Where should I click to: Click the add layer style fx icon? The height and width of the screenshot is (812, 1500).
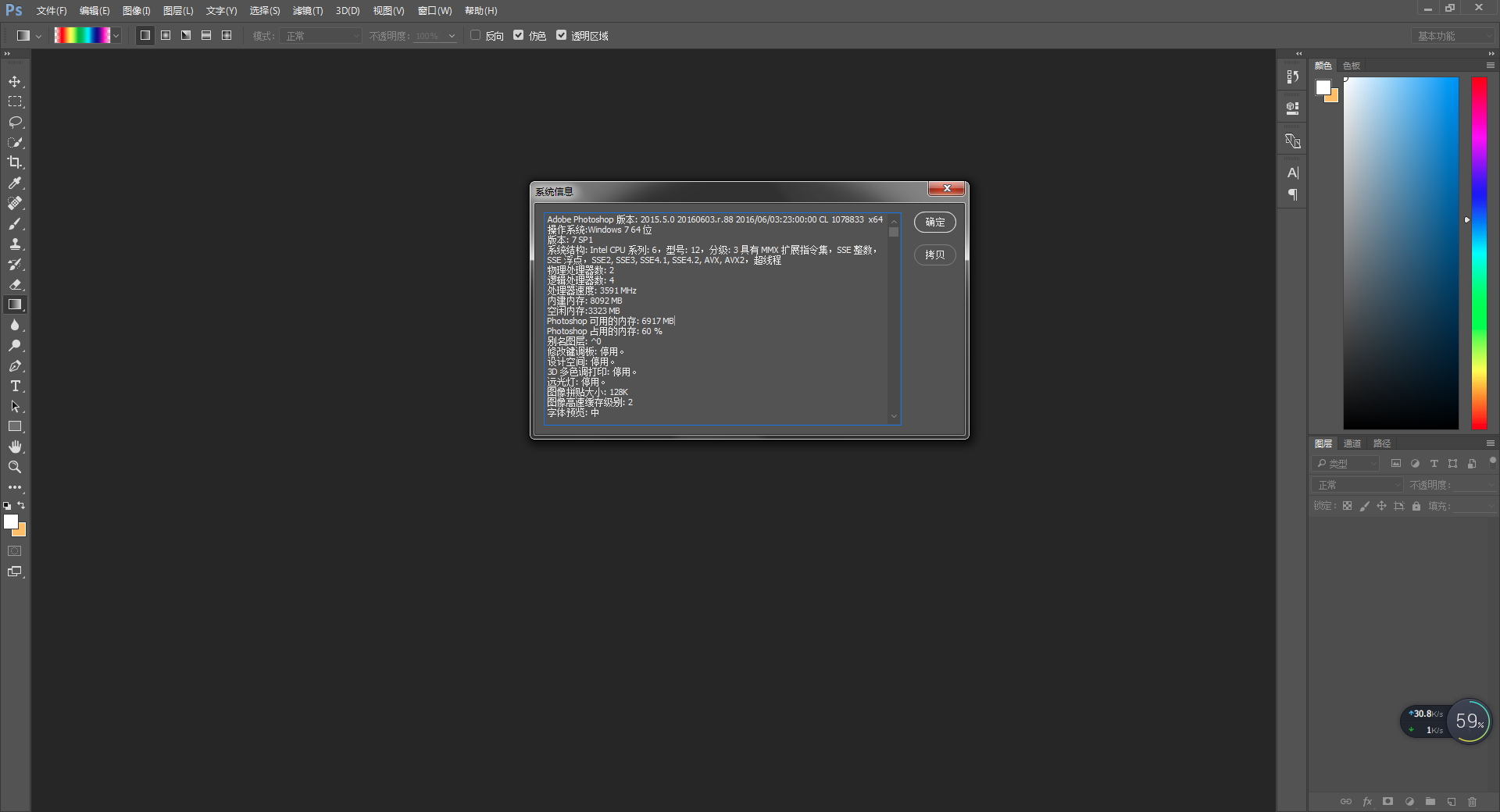[x=1367, y=802]
